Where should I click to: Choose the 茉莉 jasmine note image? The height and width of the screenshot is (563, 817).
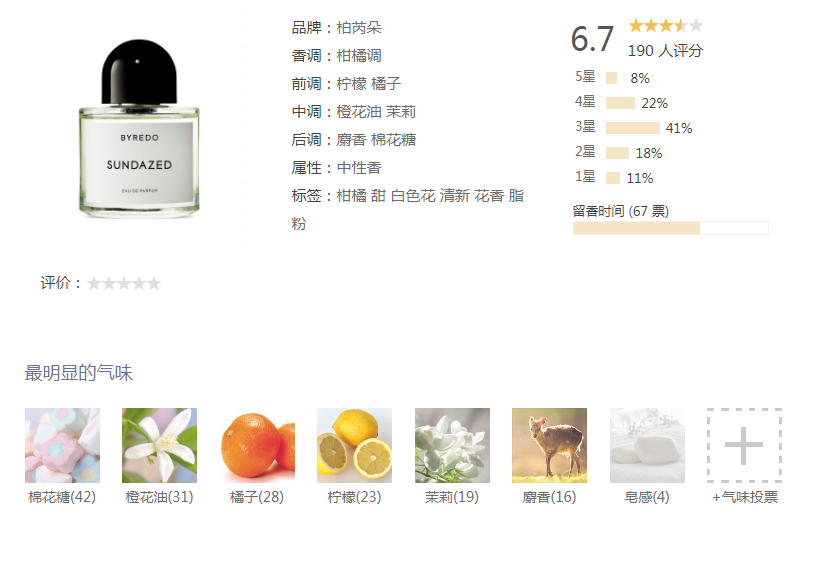pos(452,445)
